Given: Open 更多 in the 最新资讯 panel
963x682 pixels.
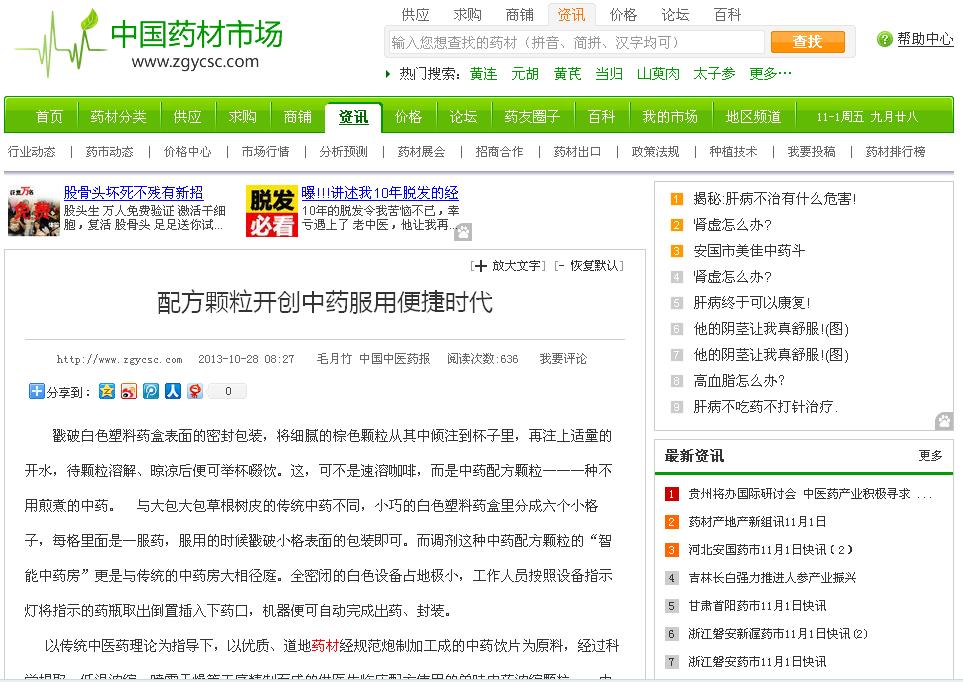Looking at the screenshot, I should pos(931,455).
